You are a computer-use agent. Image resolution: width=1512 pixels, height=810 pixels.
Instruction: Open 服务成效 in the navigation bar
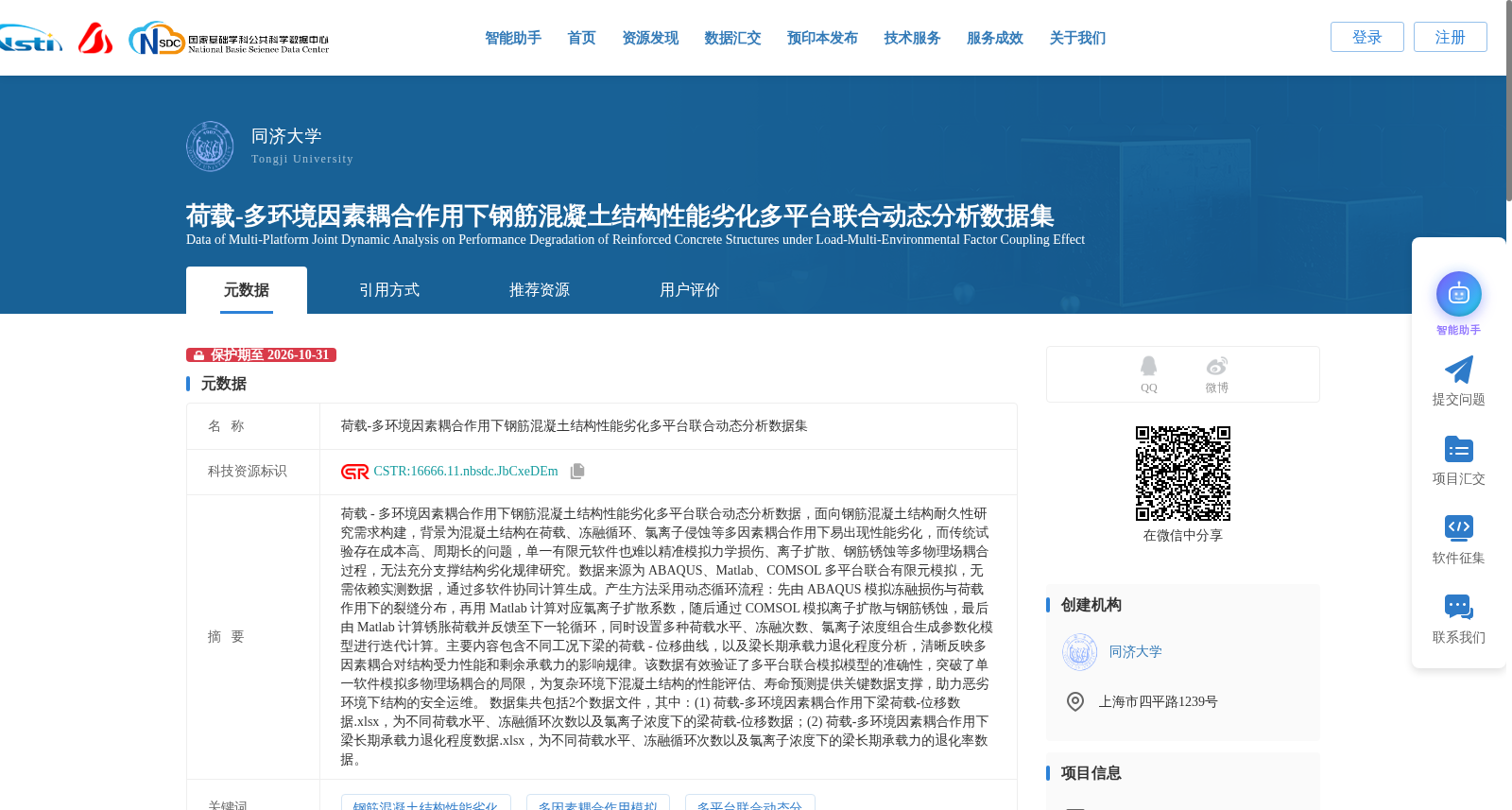pyautogui.click(x=995, y=38)
